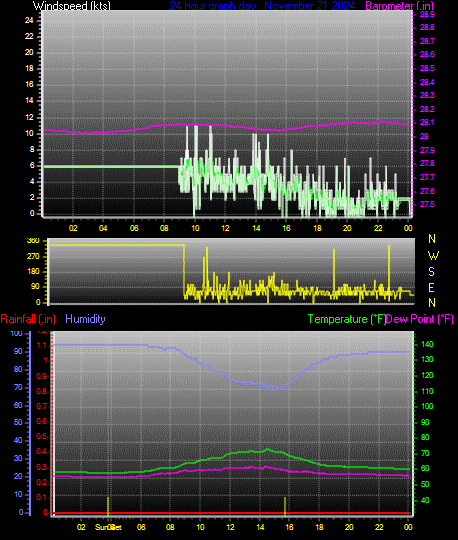Click the '24 hour graph day : November 21 2024' heading
The width and height of the screenshot is (458, 540).
click(262, 6)
